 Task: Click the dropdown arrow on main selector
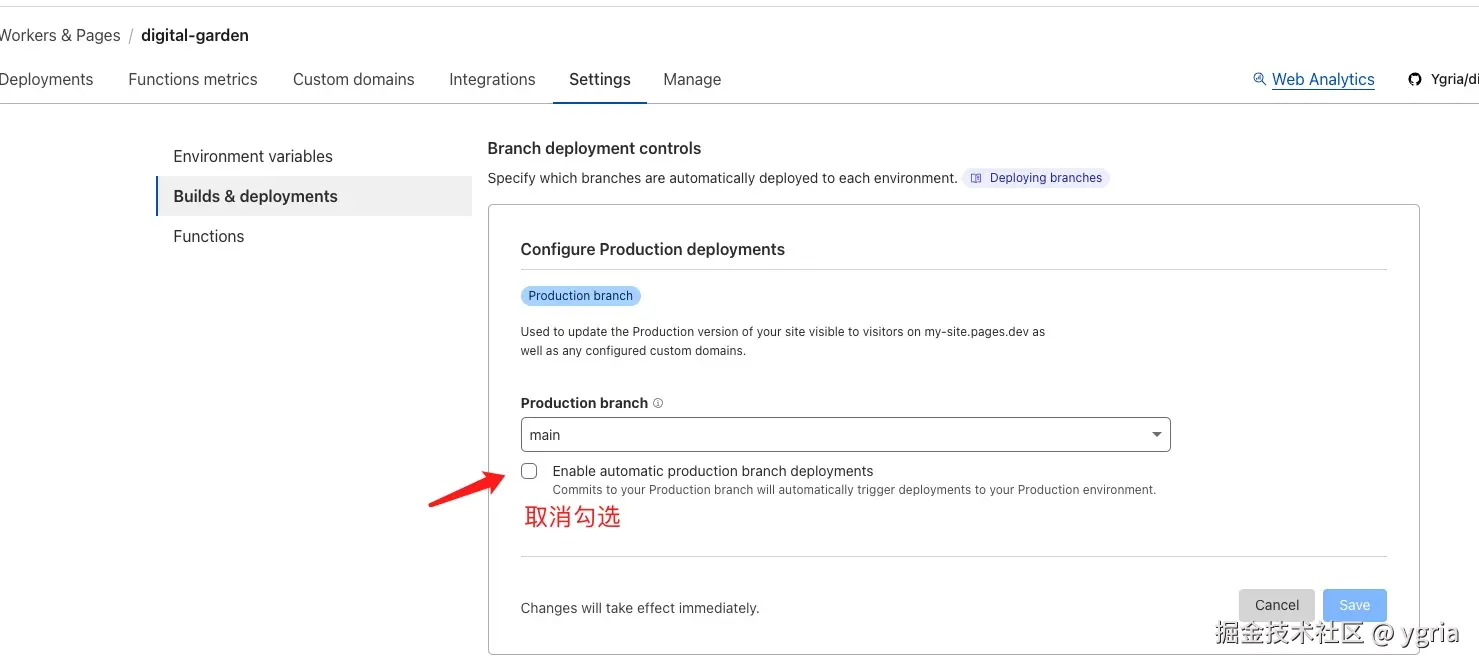click(1156, 435)
